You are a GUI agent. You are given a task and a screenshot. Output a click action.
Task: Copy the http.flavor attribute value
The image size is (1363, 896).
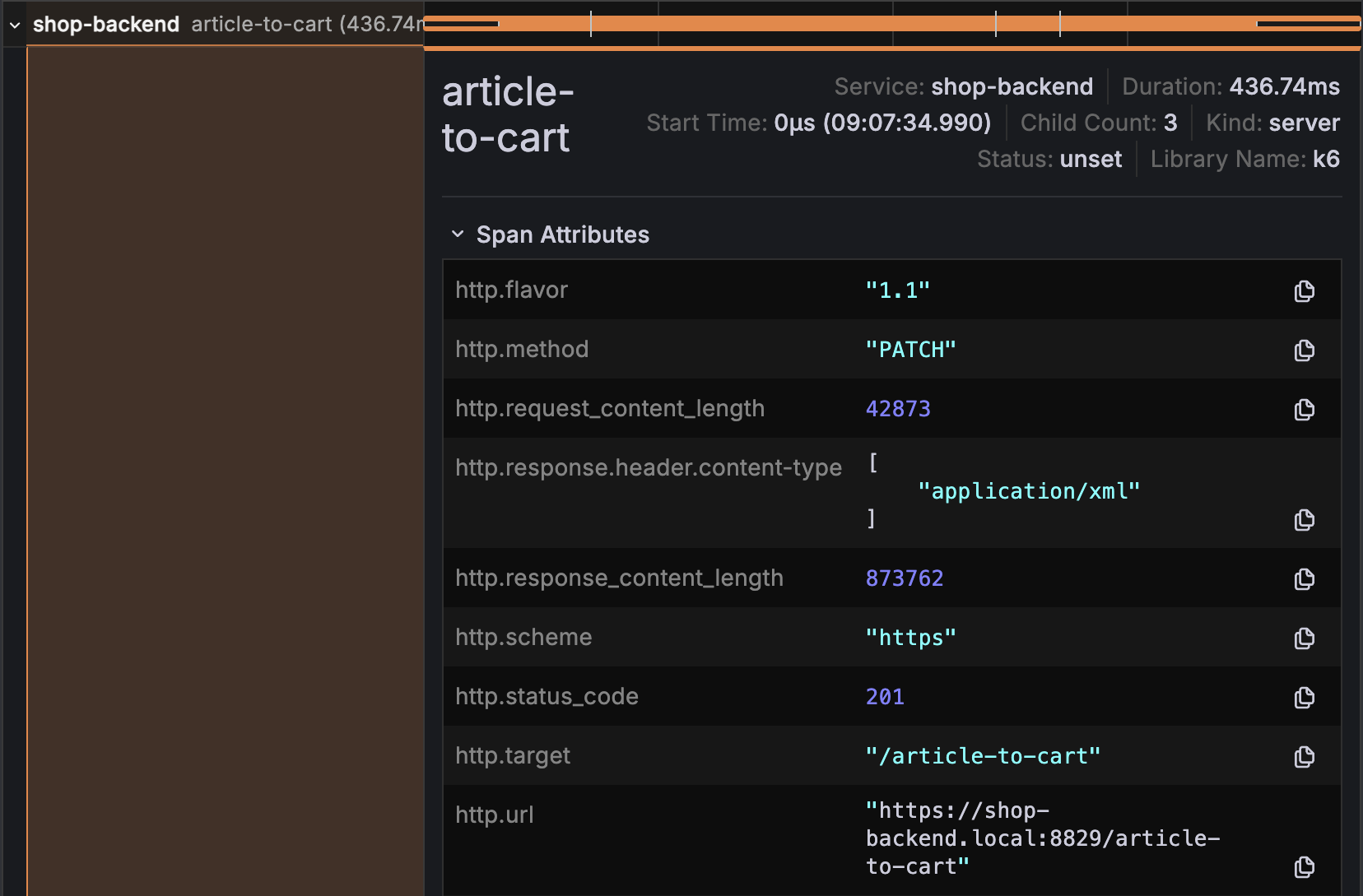[x=1305, y=290]
